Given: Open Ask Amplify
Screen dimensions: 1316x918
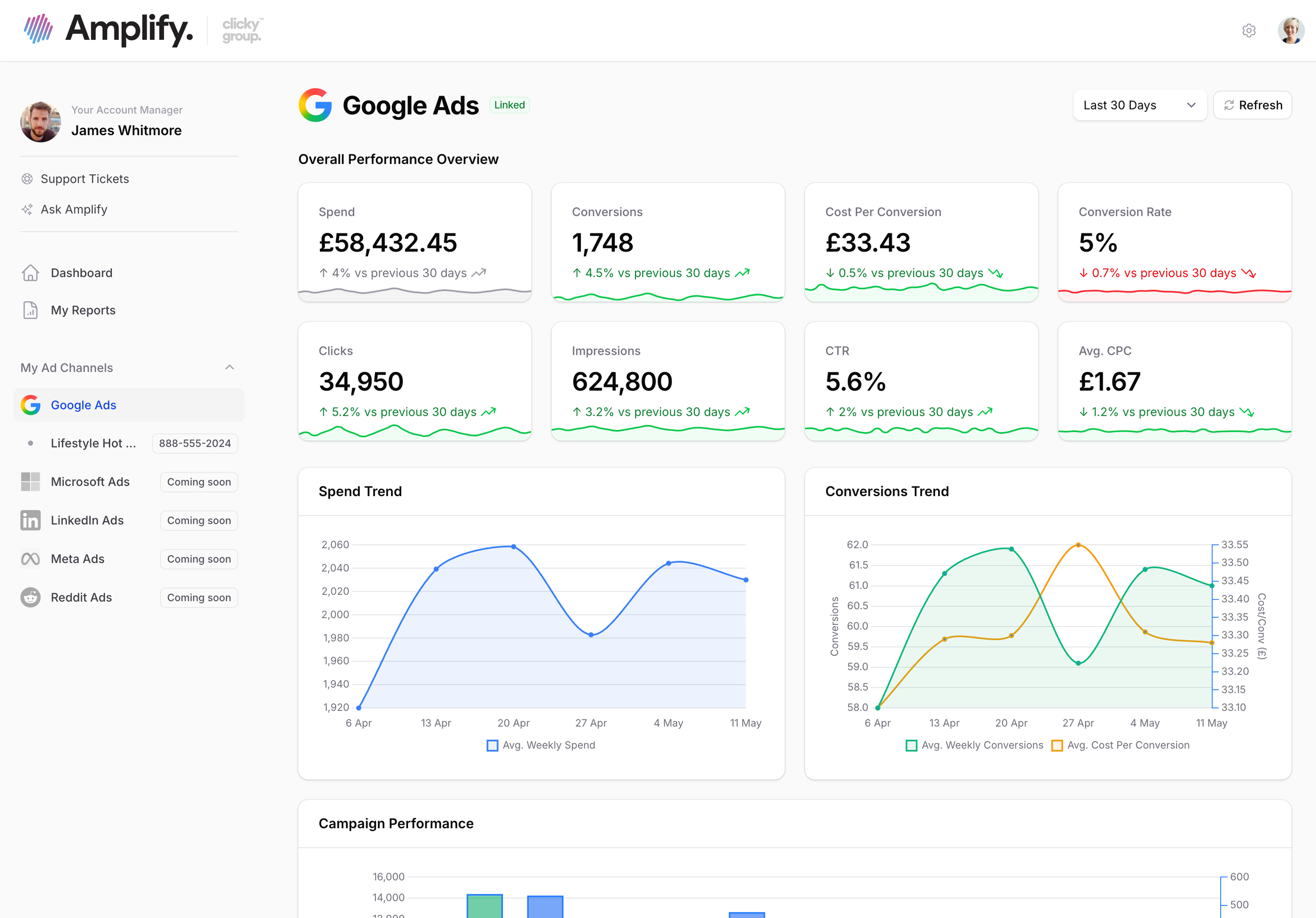Looking at the screenshot, I should tap(74, 209).
